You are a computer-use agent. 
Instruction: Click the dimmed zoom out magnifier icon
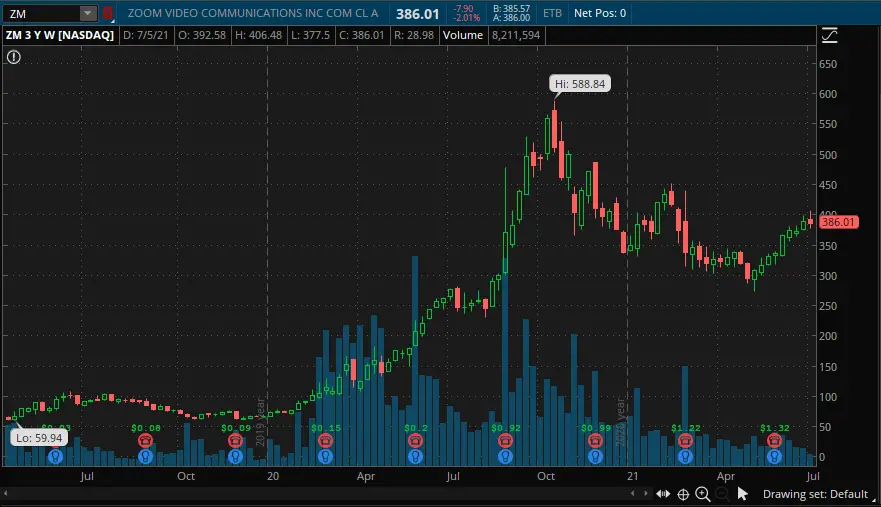pos(723,494)
